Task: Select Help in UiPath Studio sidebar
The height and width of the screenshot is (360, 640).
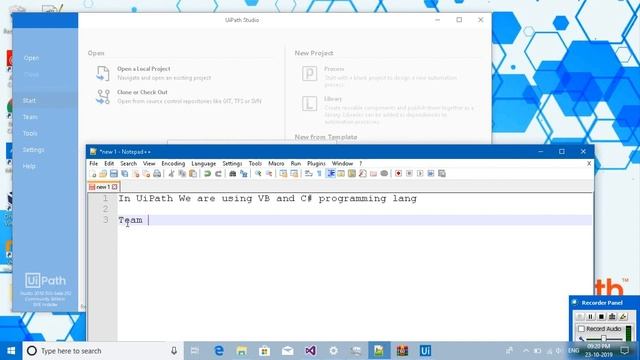Action: [29, 166]
